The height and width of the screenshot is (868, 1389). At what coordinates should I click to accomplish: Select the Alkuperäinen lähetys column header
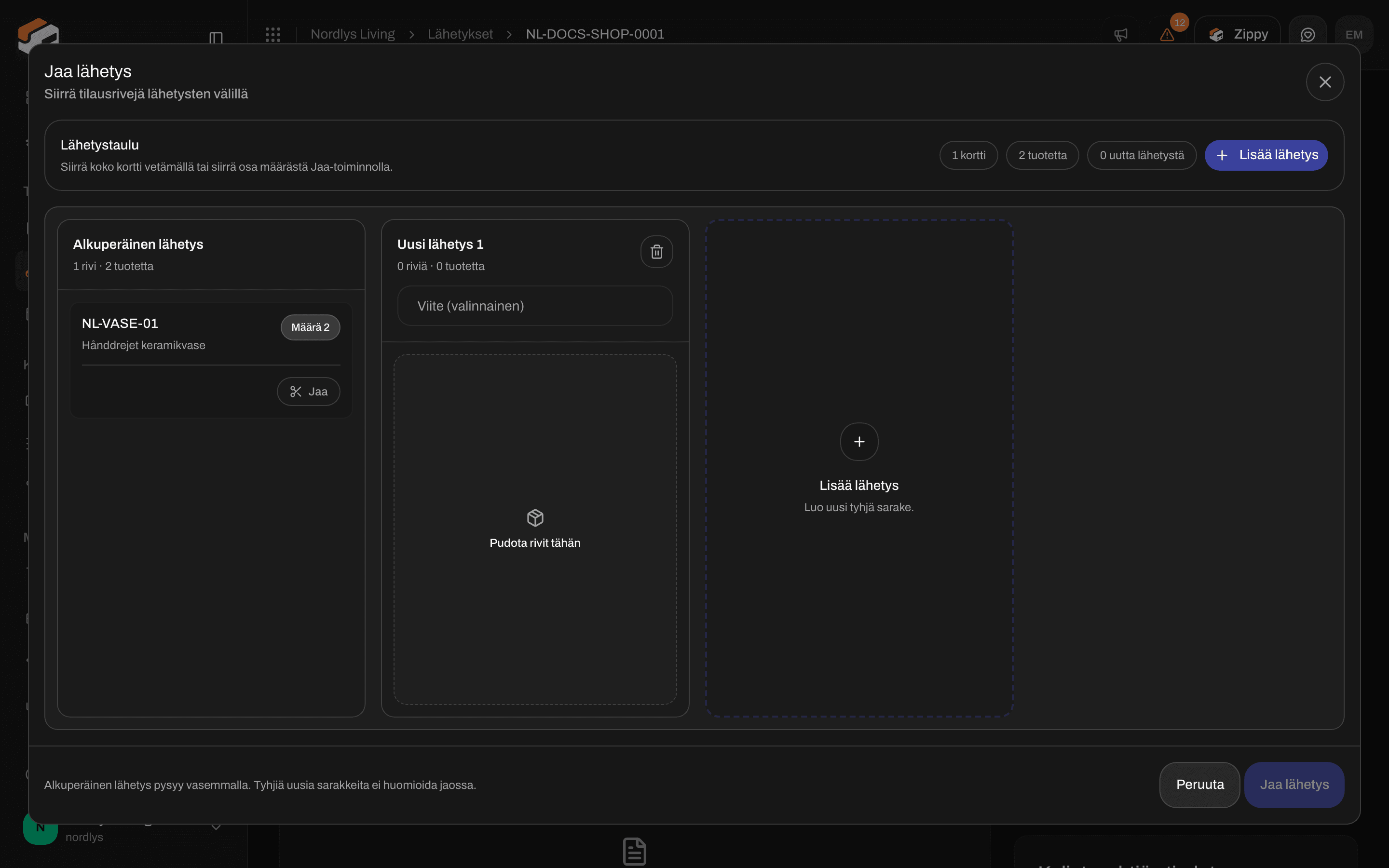pos(211,255)
